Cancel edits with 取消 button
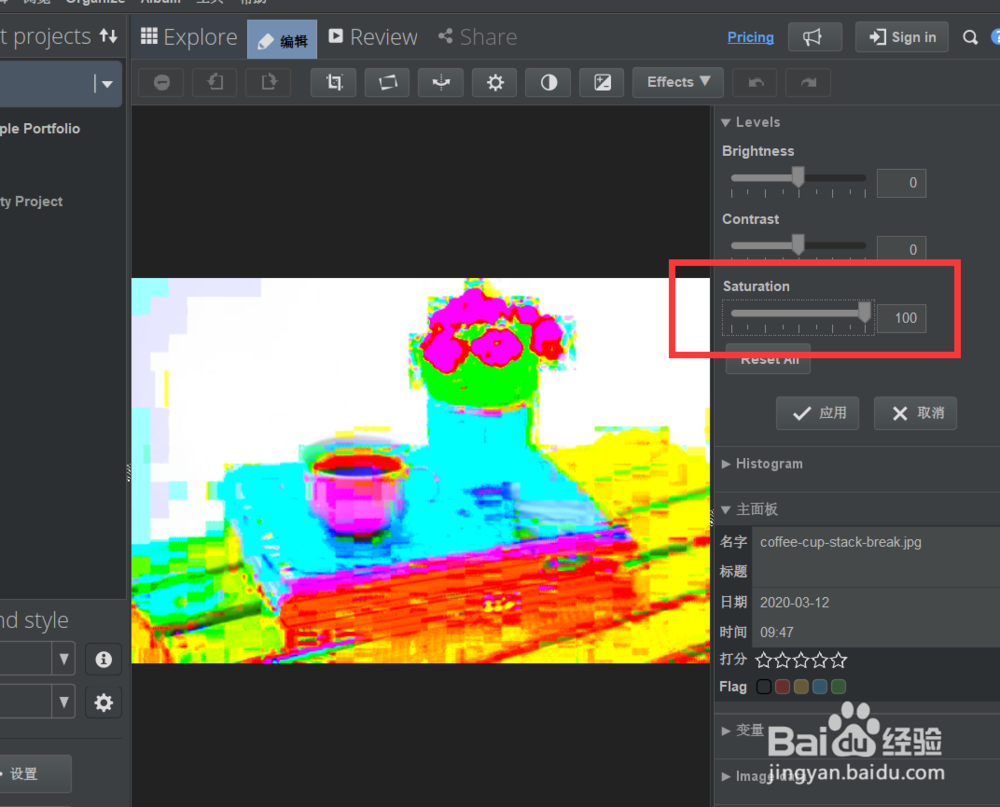The image size is (1000, 807). click(915, 413)
